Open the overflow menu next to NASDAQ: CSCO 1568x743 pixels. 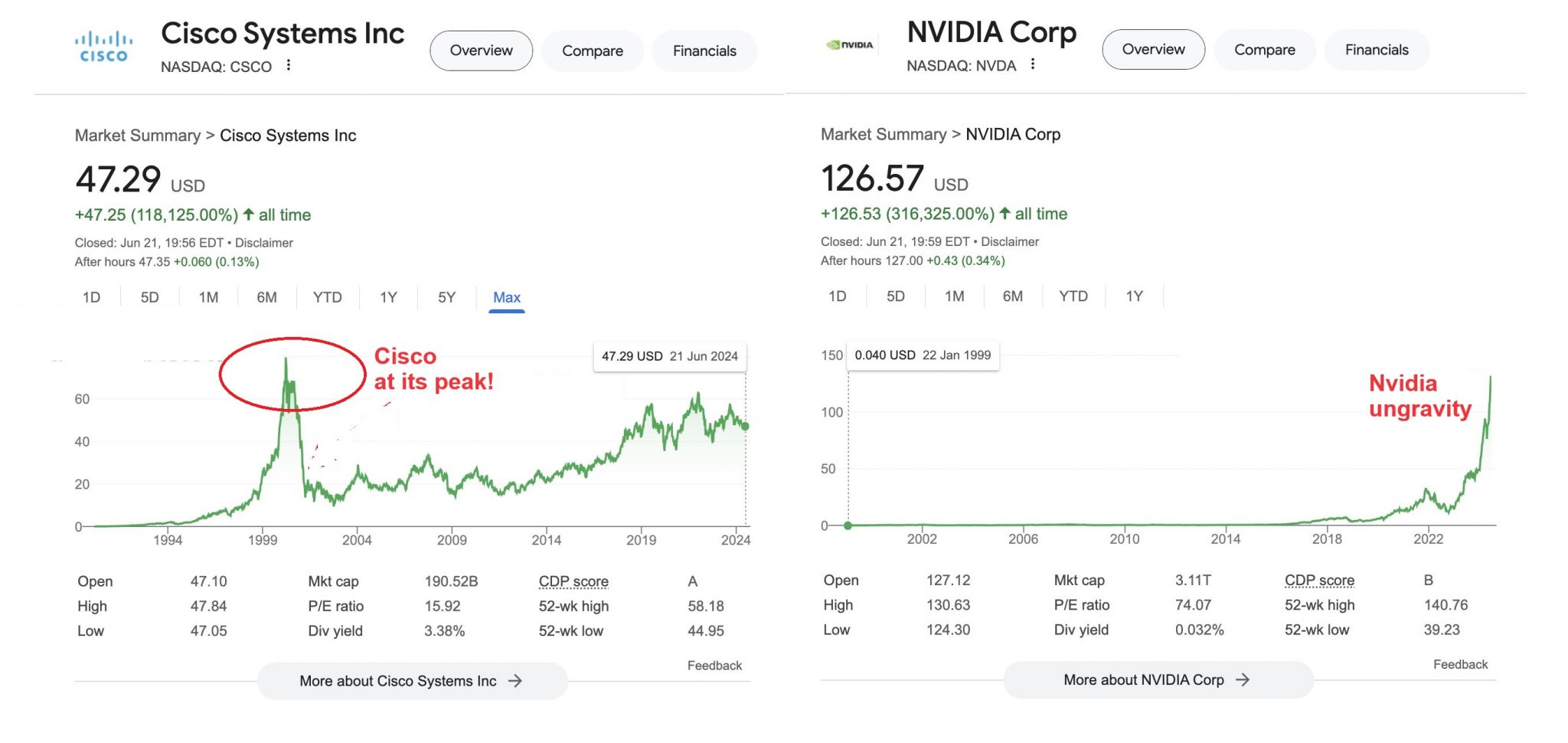[289, 66]
